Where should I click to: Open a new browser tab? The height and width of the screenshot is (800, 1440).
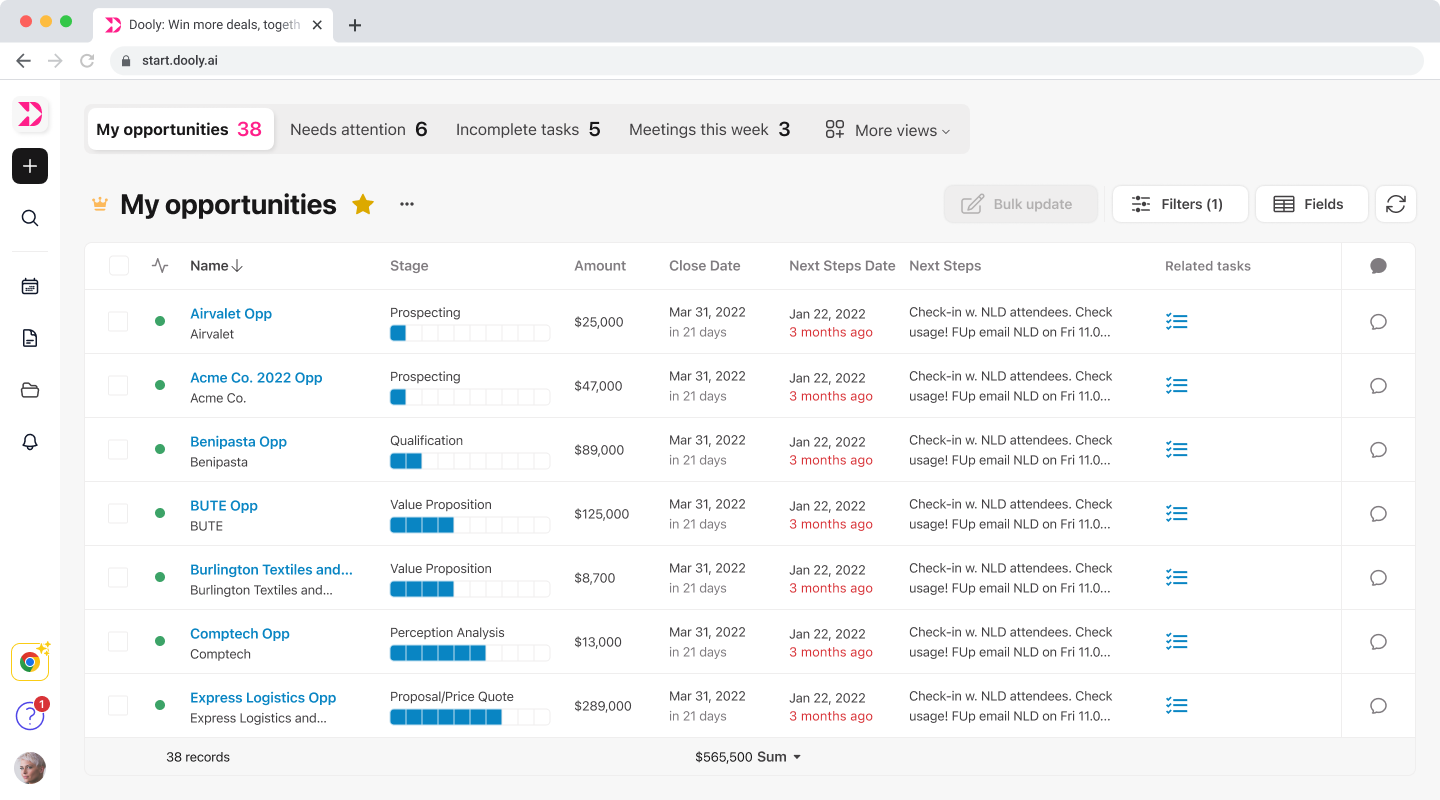pyautogui.click(x=355, y=25)
